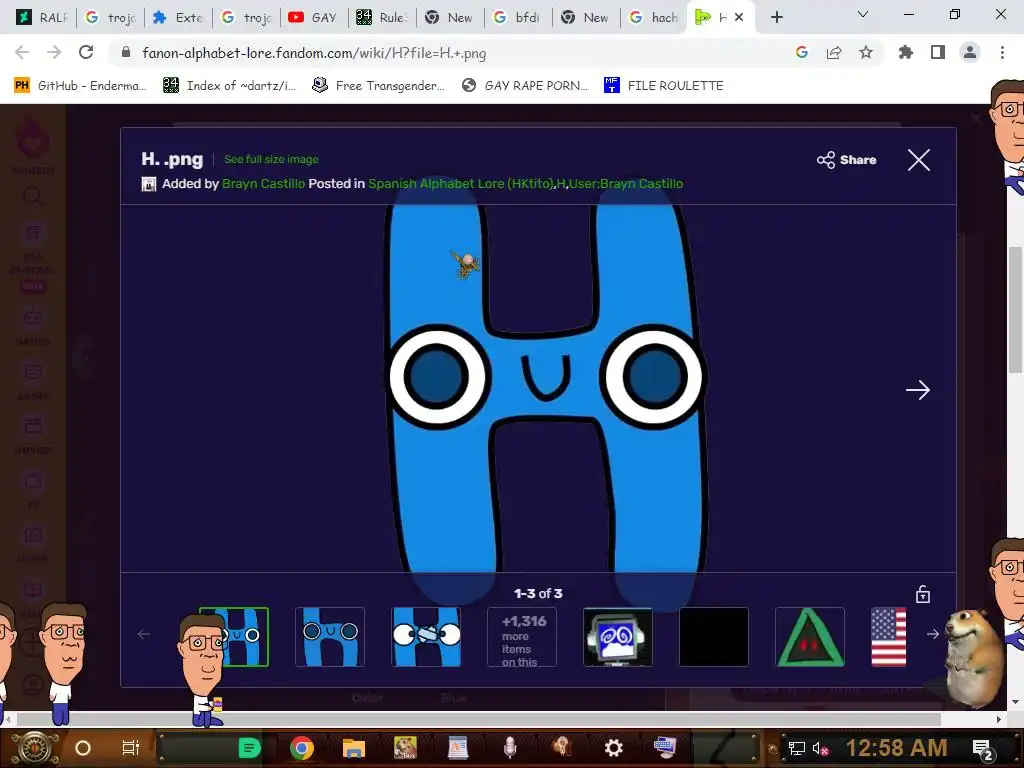
Task: Switch to the Rule 34 tab
Action: (x=382, y=18)
